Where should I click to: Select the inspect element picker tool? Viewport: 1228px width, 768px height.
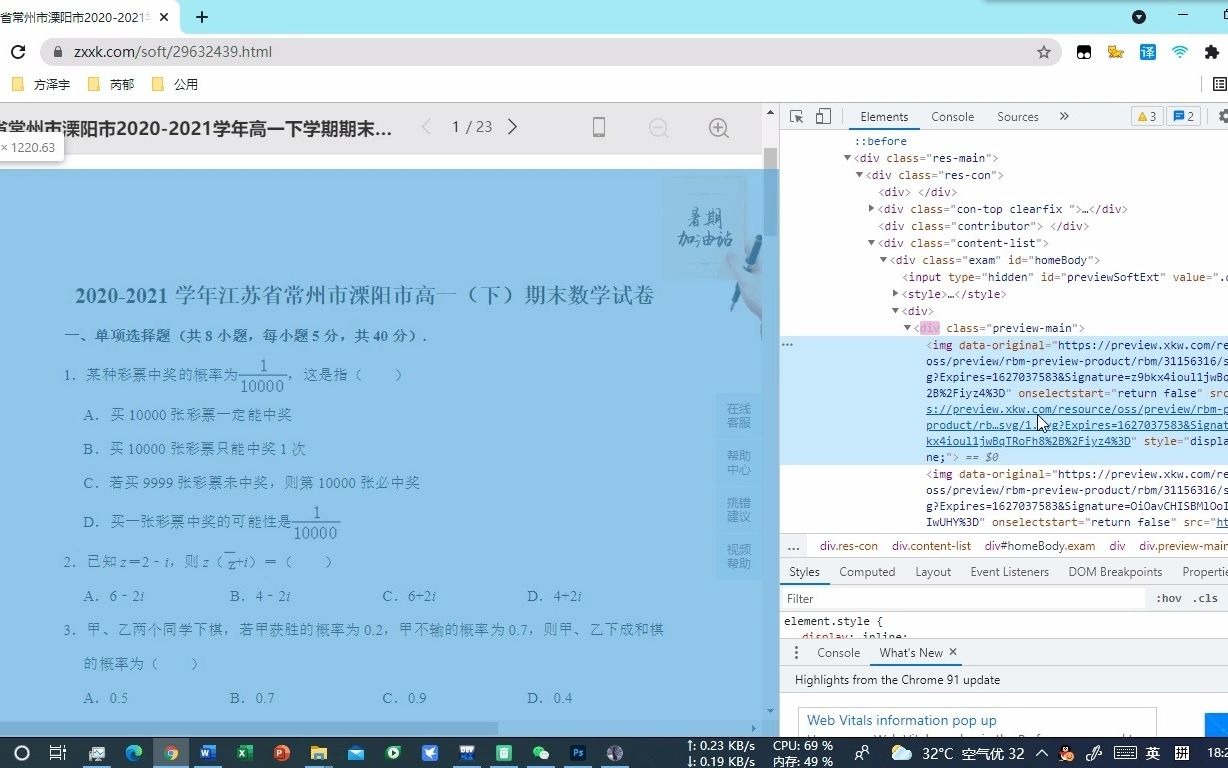tap(796, 117)
